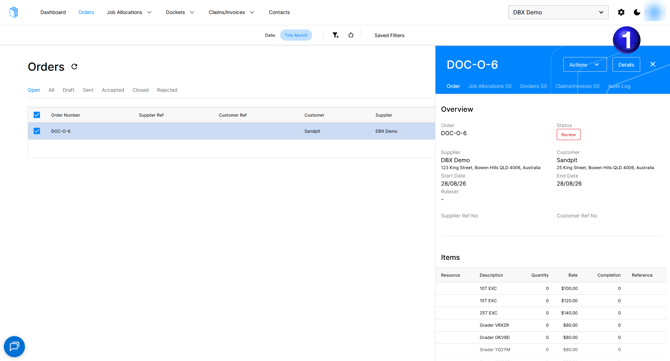Image resolution: width=670 pixels, height=361 pixels.
Task: Switch to the Accepted orders tab
Action: click(x=113, y=90)
